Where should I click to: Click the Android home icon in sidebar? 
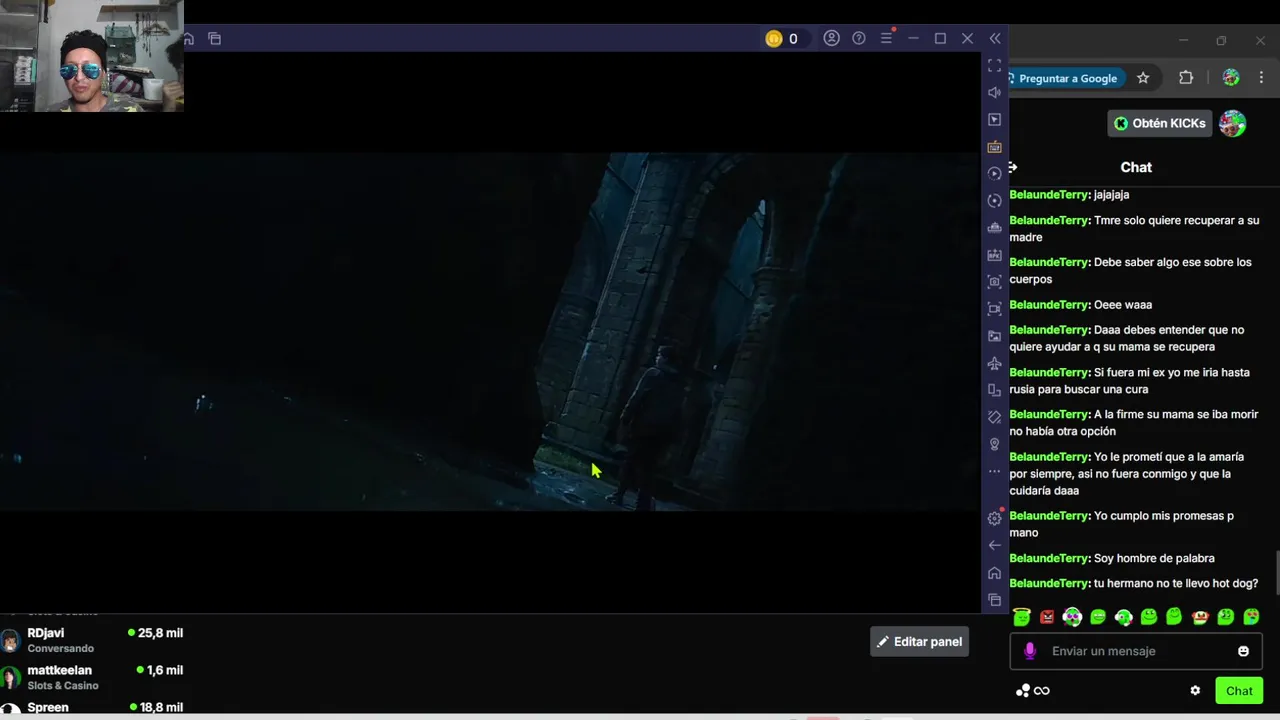pos(994,572)
